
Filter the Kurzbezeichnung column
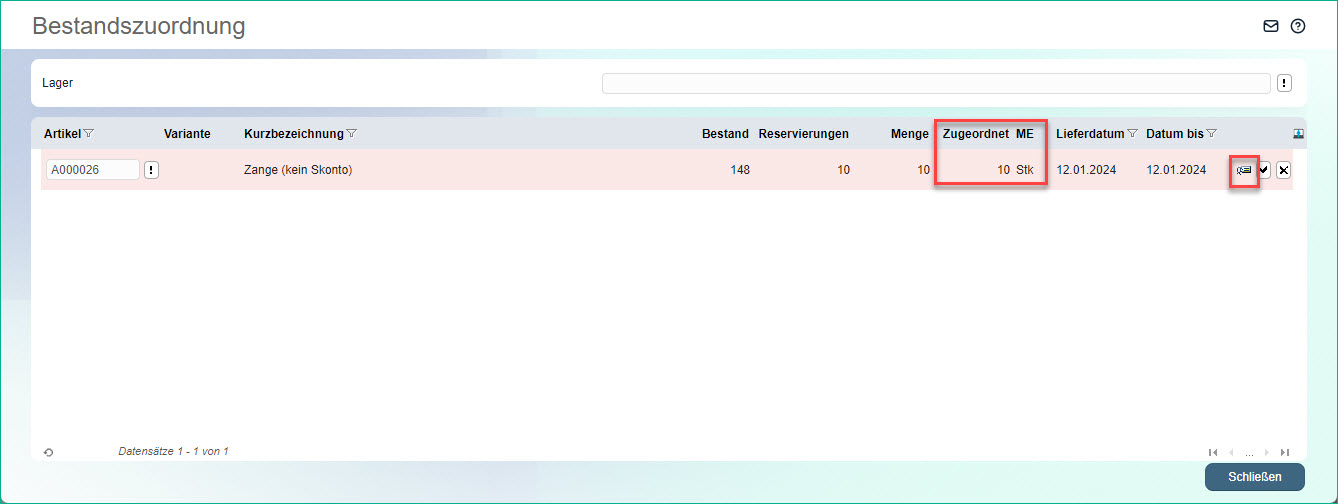[351, 133]
